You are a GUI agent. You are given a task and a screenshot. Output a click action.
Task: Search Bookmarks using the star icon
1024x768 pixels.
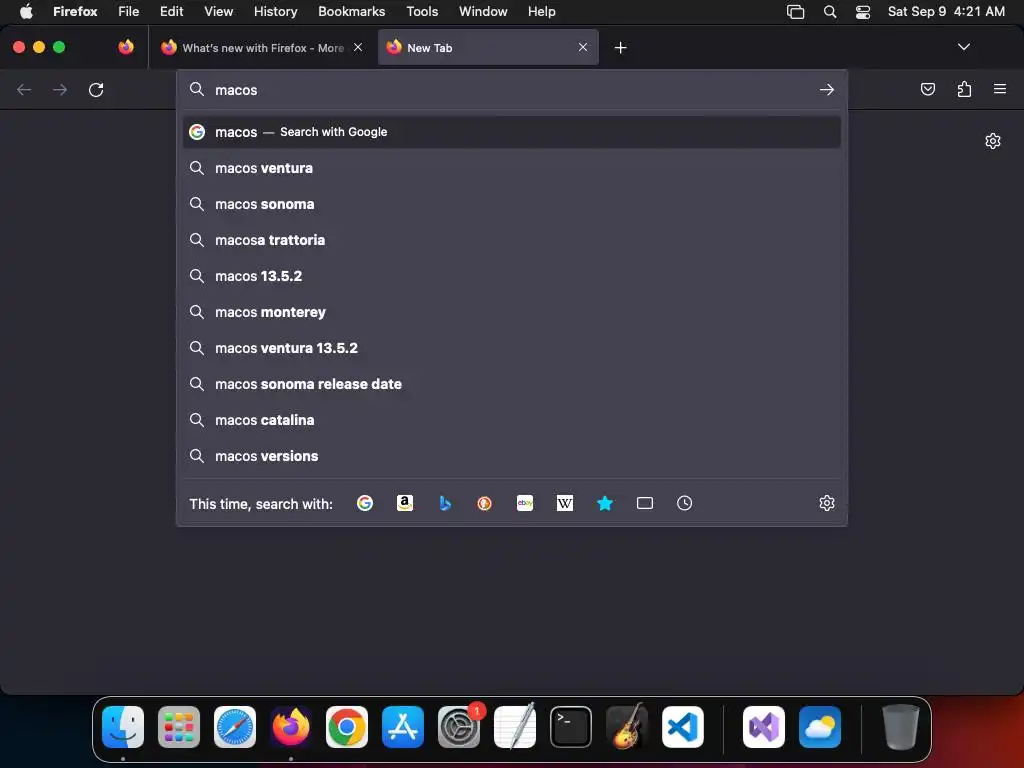[x=605, y=503]
